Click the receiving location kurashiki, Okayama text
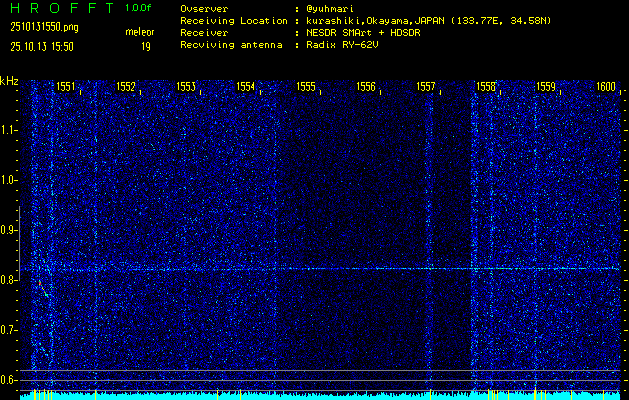Image resolution: width=629 pixels, height=400 pixels. pyautogui.click(x=428, y=21)
